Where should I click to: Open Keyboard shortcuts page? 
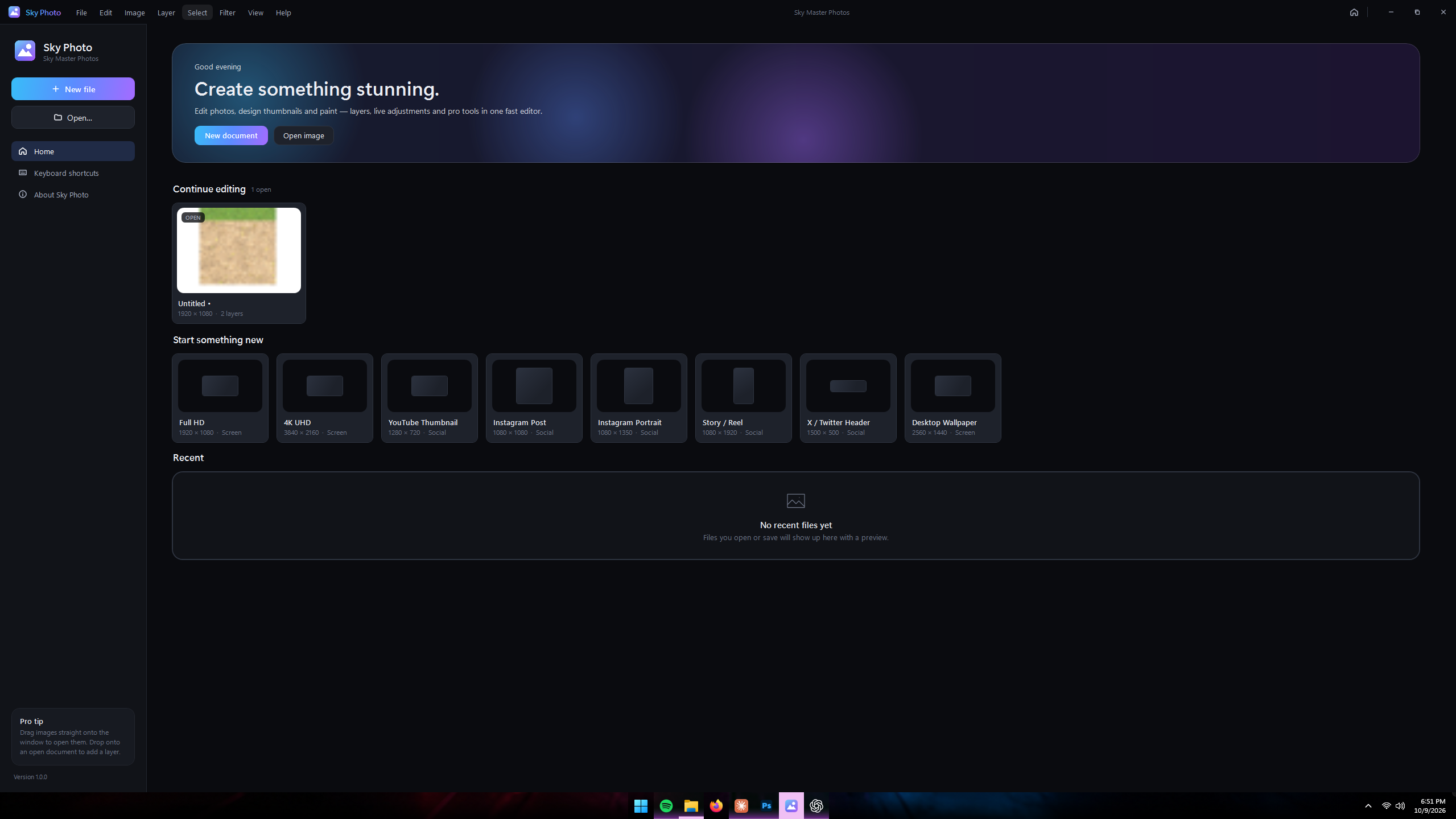click(x=73, y=172)
